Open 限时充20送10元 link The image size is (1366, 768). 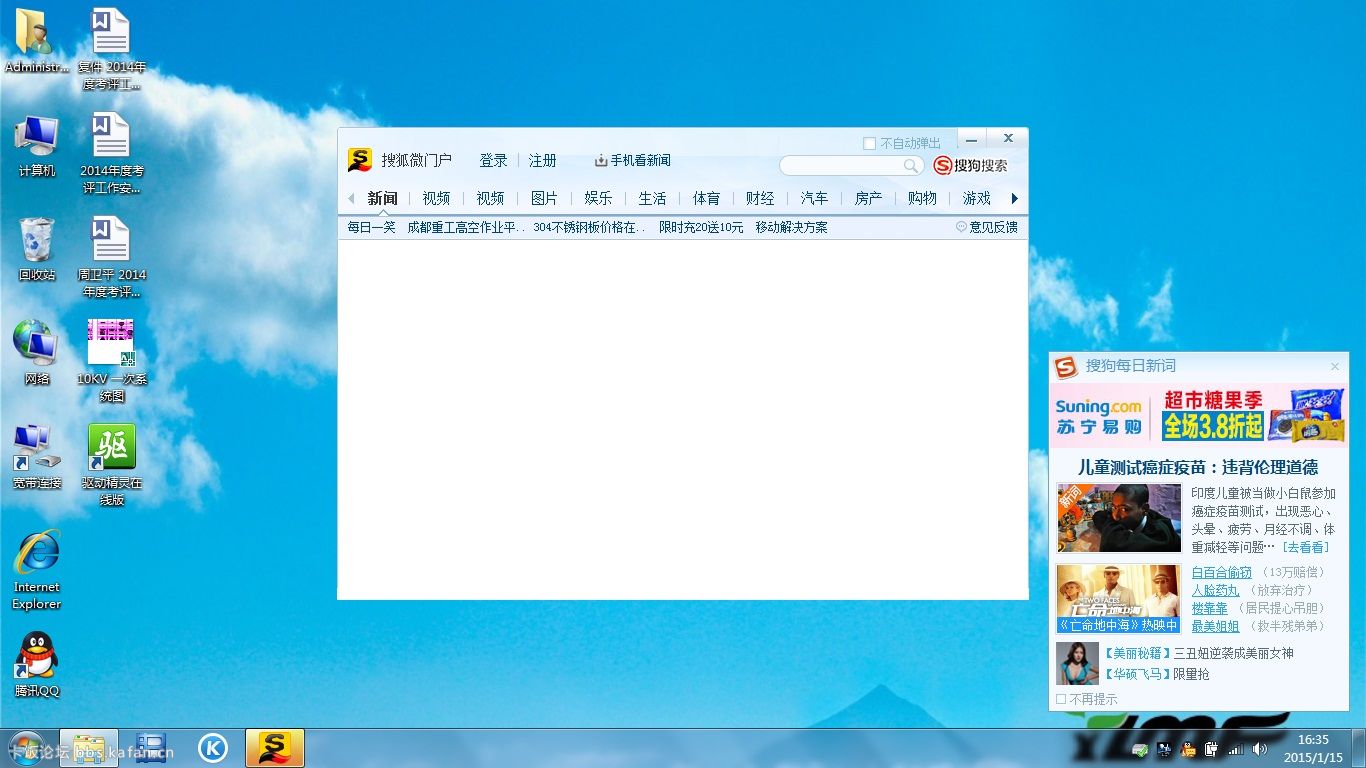click(x=701, y=227)
